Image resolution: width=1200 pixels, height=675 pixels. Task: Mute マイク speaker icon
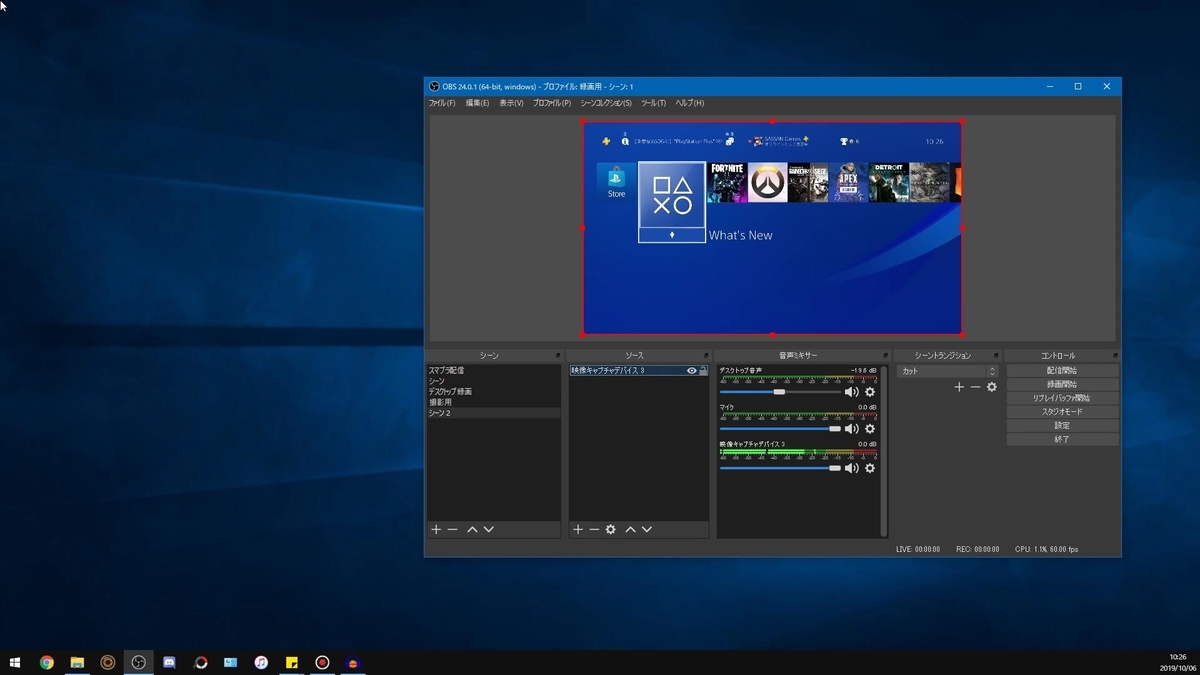(852, 429)
